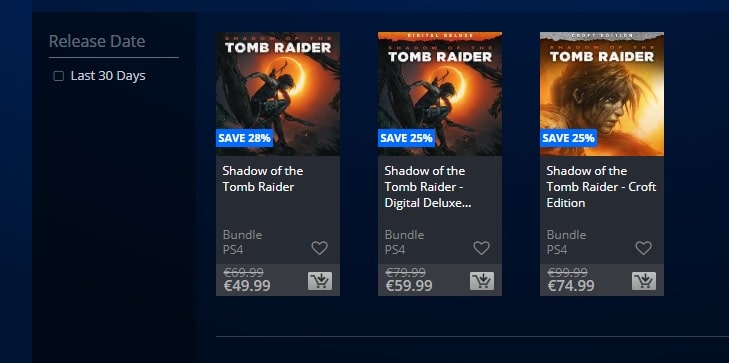Select the €74.99 Croft Edition price
Screen dimensions: 729x363
(571, 286)
